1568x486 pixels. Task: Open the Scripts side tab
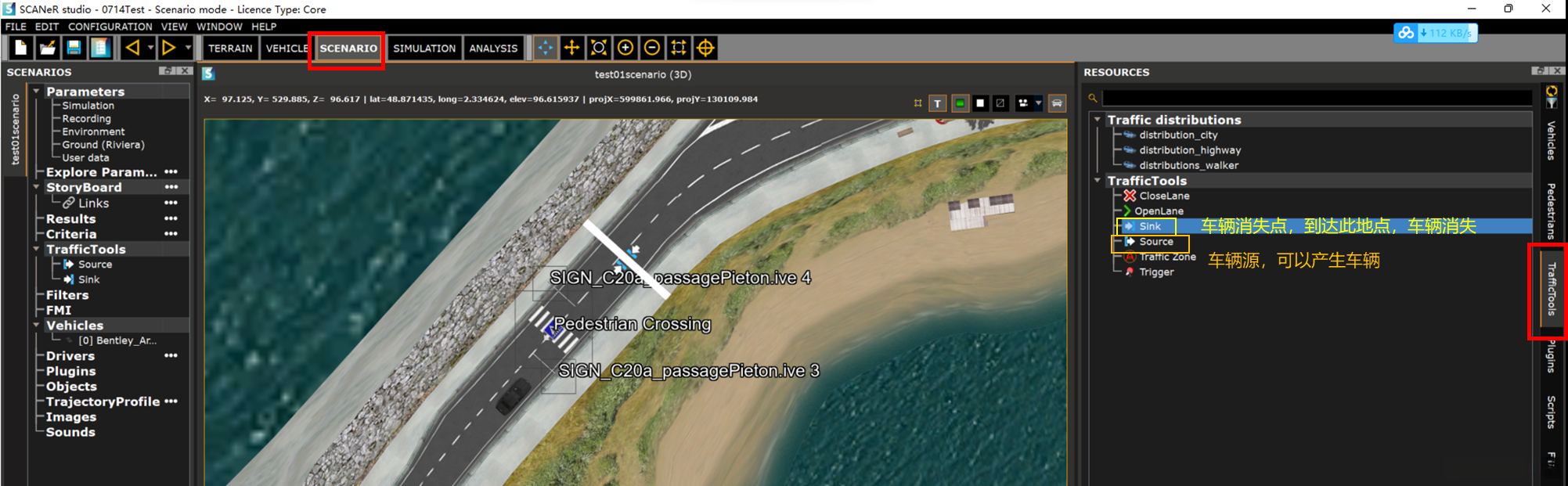coord(1551,412)
